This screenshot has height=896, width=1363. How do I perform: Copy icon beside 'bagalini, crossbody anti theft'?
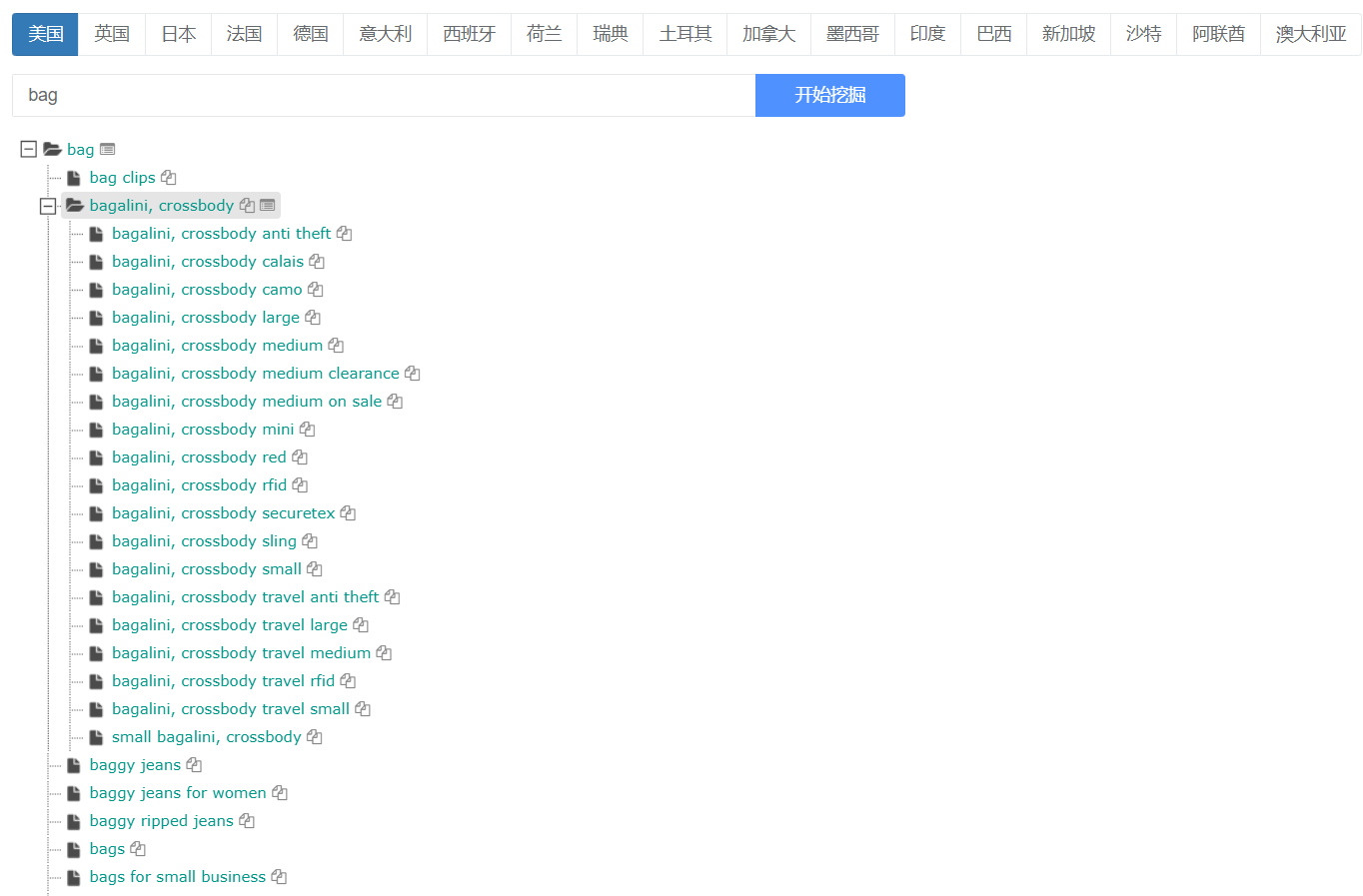(x=344, y=234)
